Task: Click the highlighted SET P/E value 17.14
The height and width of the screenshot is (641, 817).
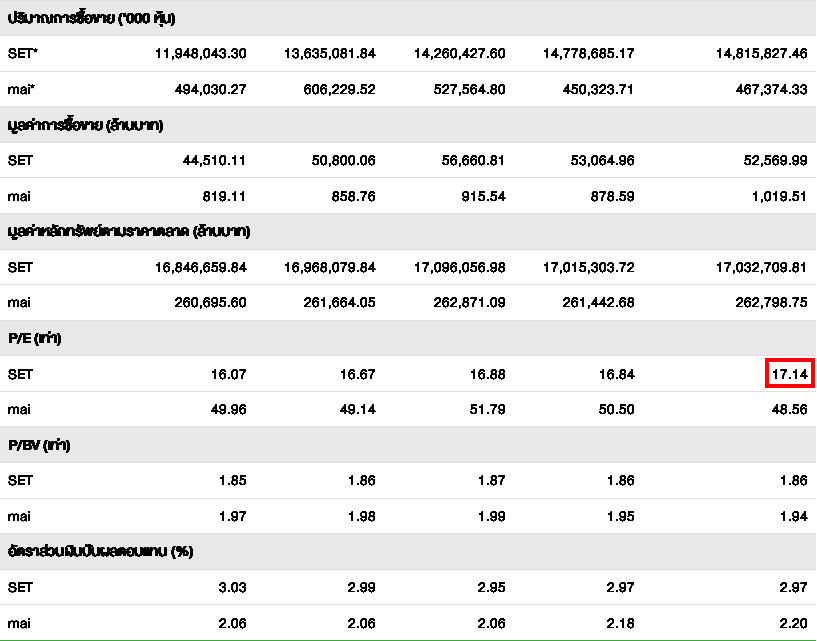Action: pyautogui.click(x=789, y=374)
